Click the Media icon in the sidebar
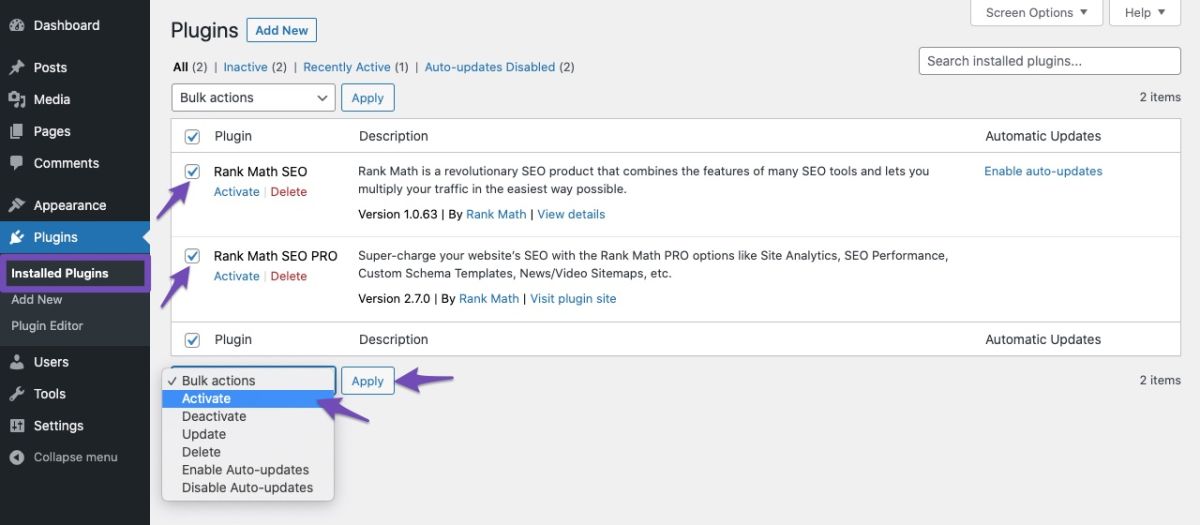Image resolution: width=1200 pixels, height=525 pixels. pos(17,99)
